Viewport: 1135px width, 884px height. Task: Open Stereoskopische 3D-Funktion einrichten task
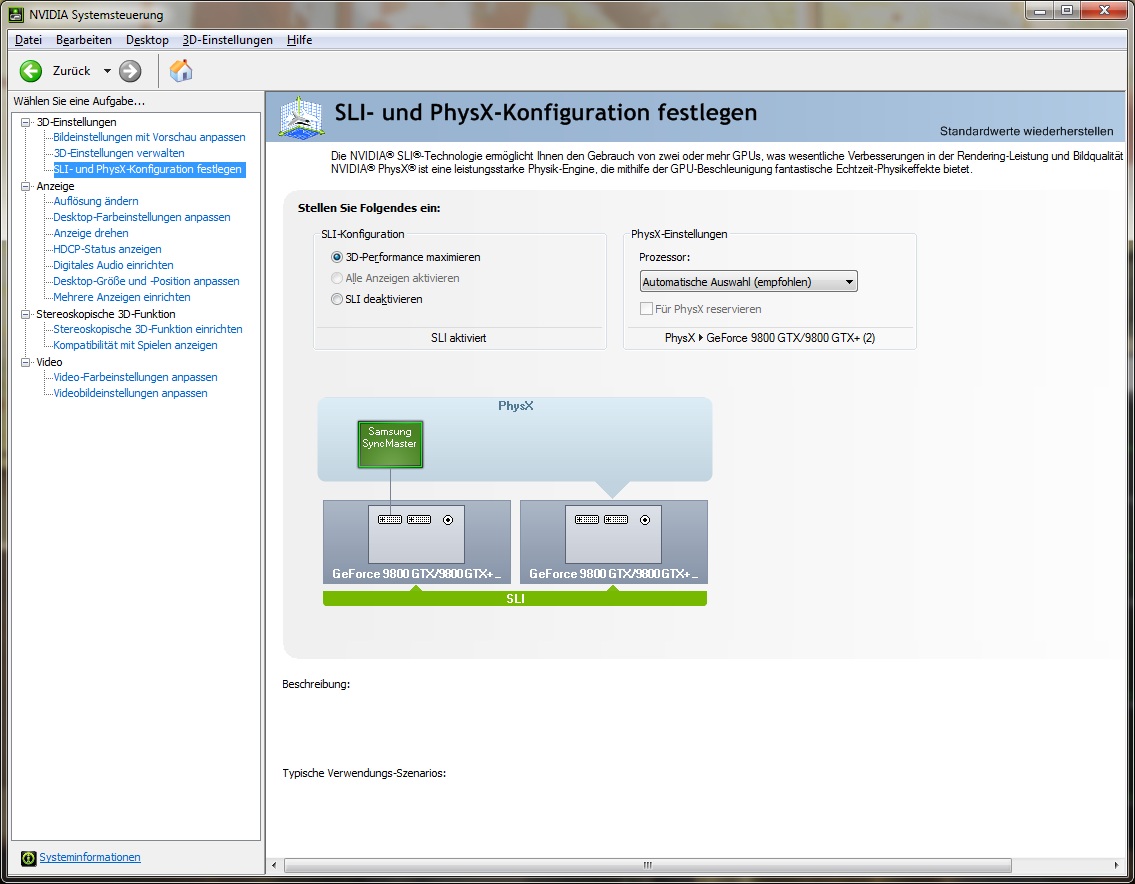click(148, 329)
